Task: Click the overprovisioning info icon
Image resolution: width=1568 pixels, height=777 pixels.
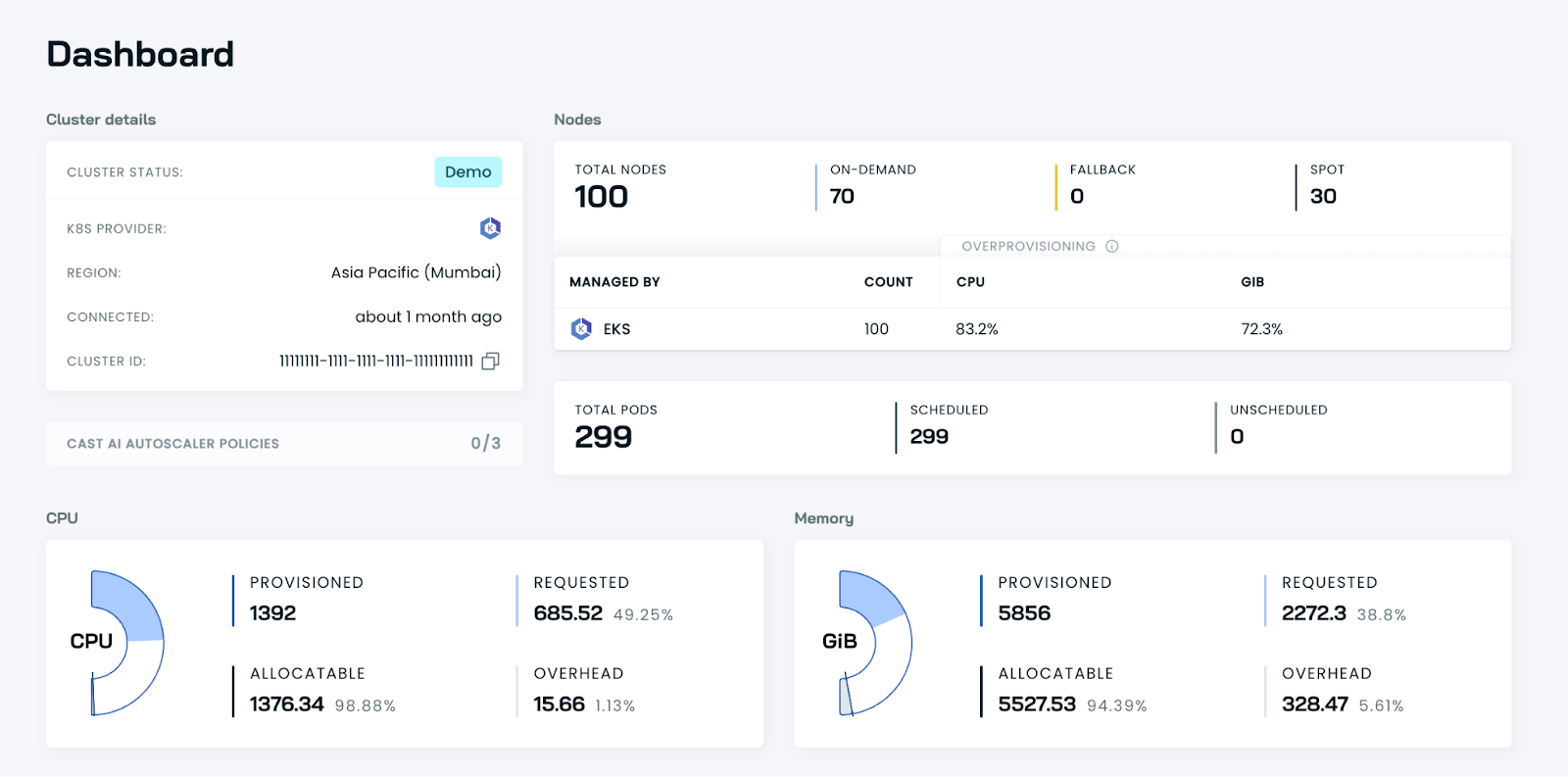Action: point(1111,247)
